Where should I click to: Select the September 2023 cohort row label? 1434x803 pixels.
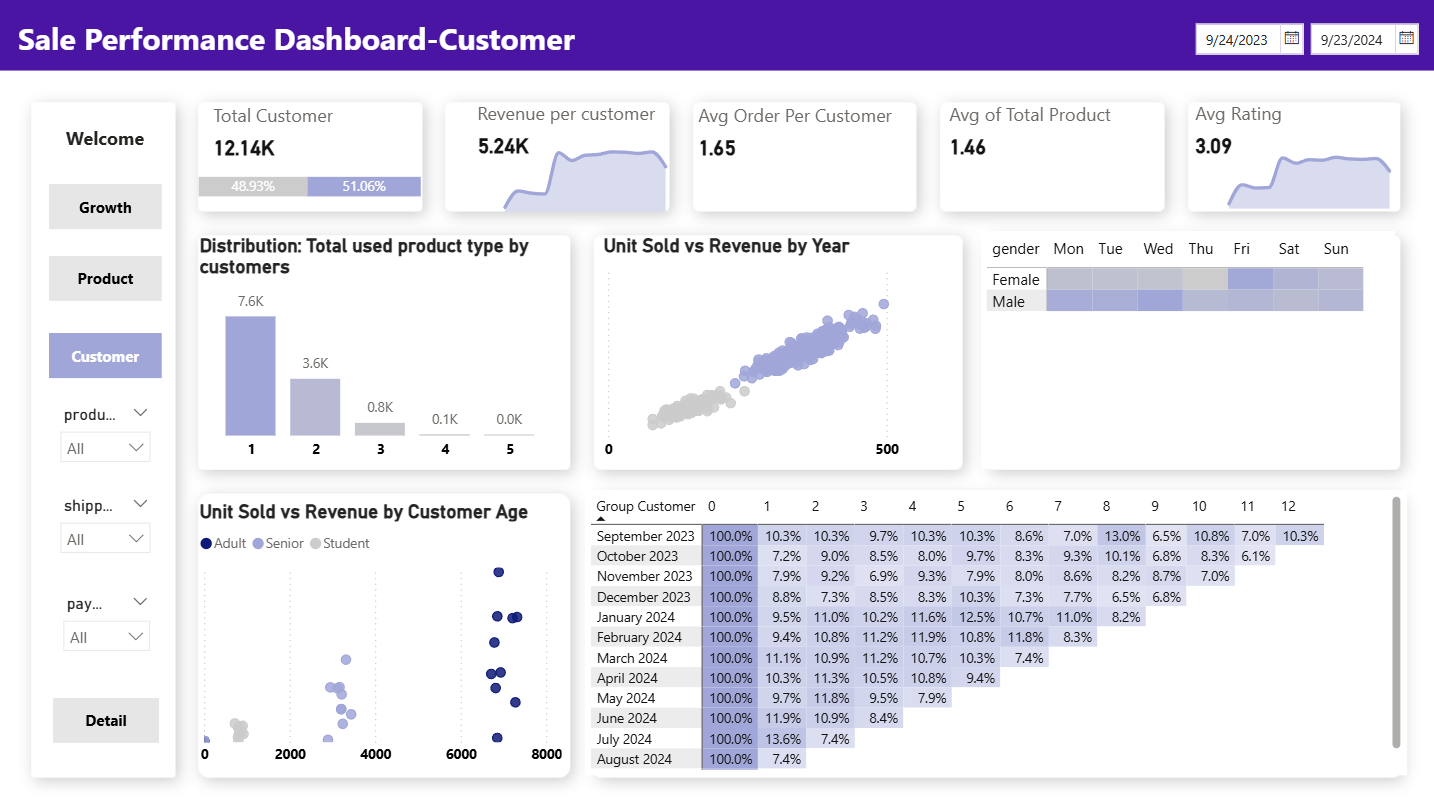point(645,536)
